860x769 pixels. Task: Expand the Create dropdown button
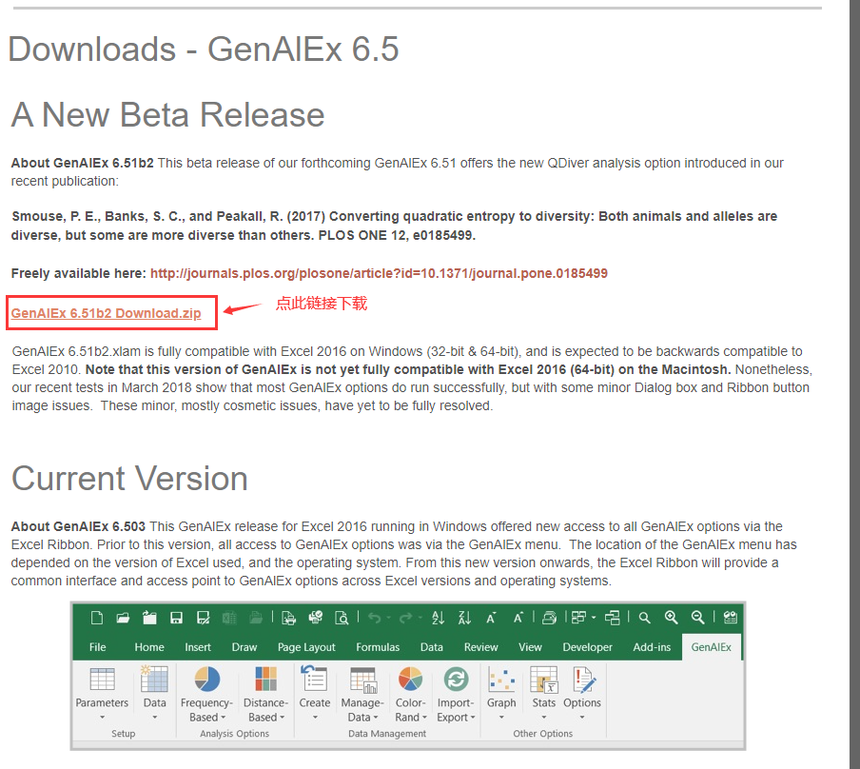point(315,693)
